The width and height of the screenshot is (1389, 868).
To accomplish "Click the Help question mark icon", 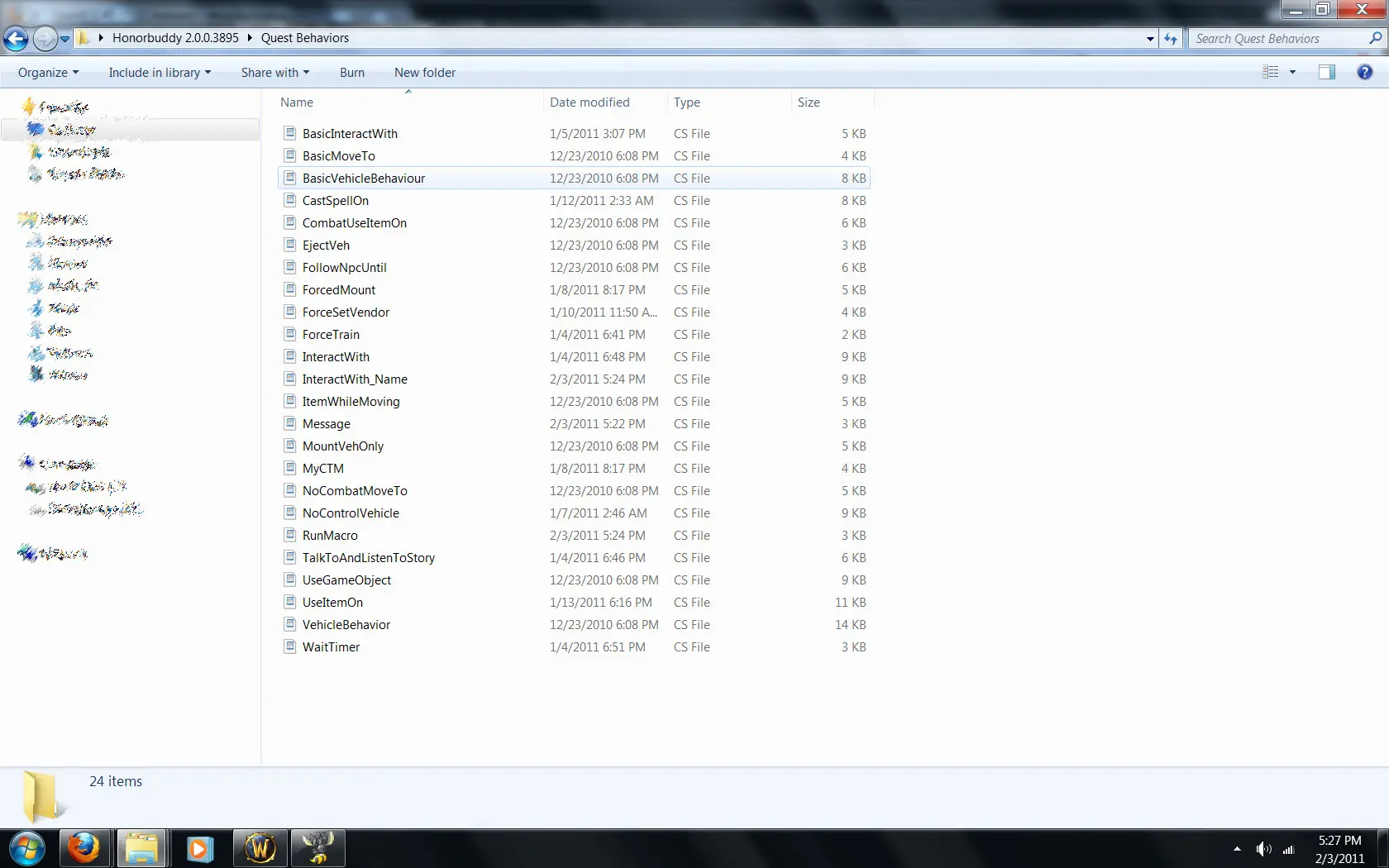I will point(1364,73).
